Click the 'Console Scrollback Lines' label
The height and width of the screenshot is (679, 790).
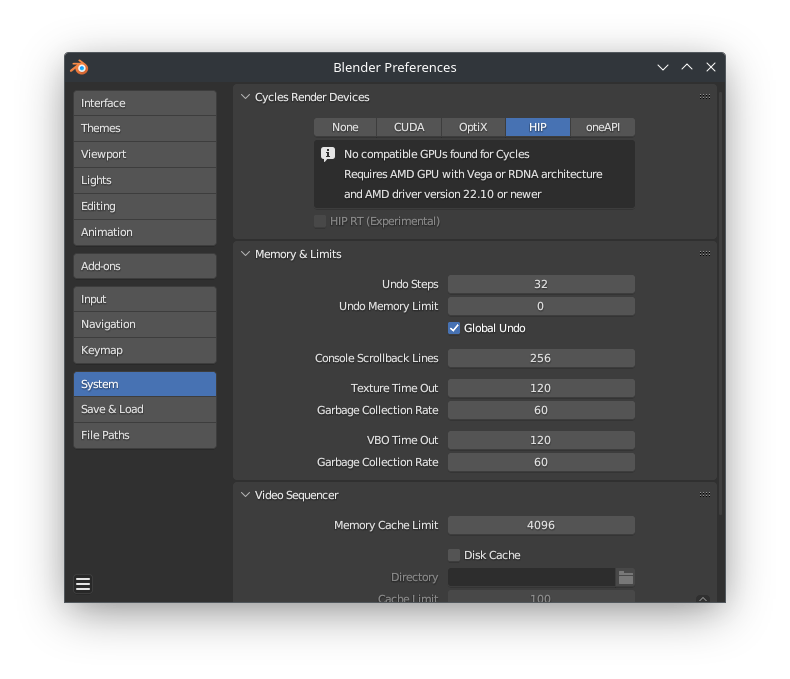[x=376, y=358]
